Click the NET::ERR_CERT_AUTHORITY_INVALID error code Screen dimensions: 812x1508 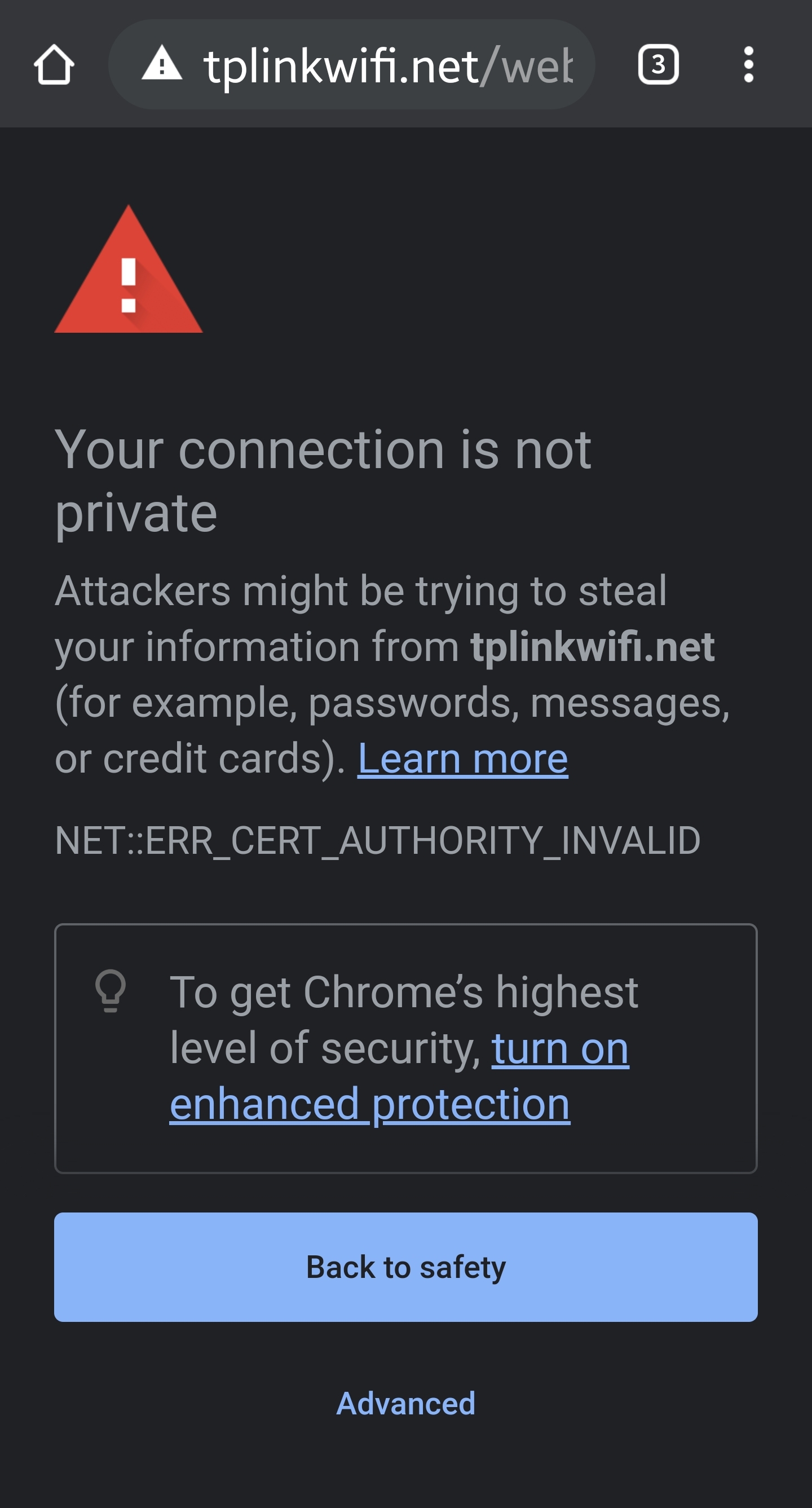pos(378,840)
